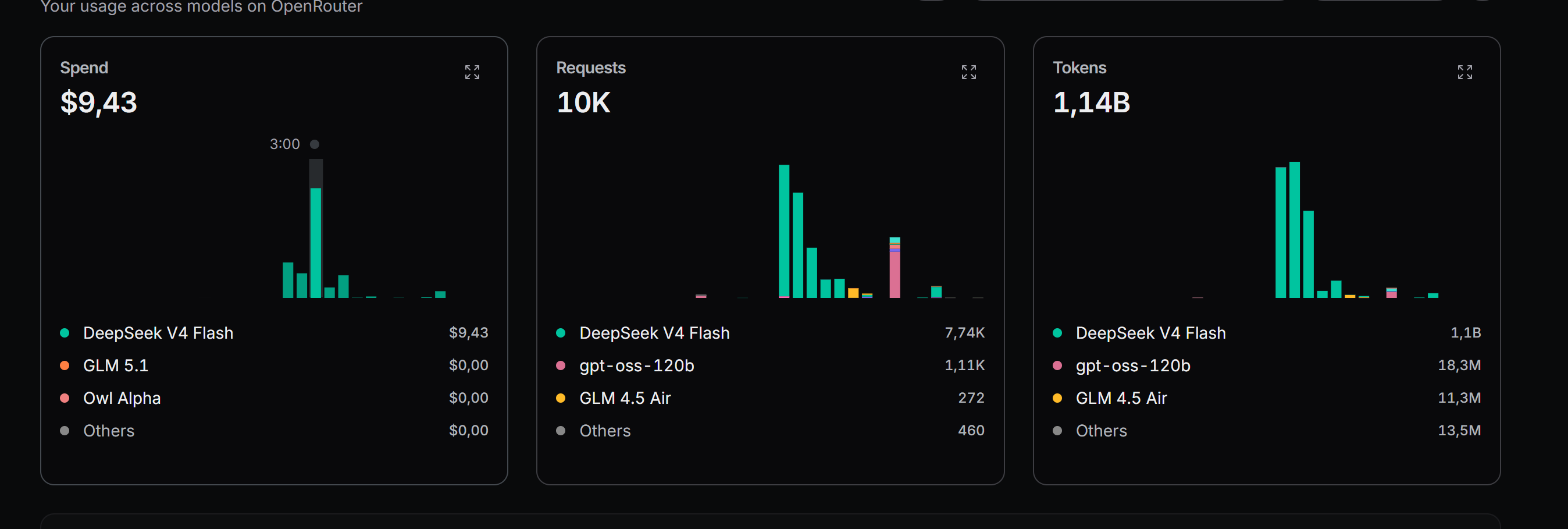Click the Owl Alpha legend color dot
The image size is (1568, 529).
(x=65, y=398)
